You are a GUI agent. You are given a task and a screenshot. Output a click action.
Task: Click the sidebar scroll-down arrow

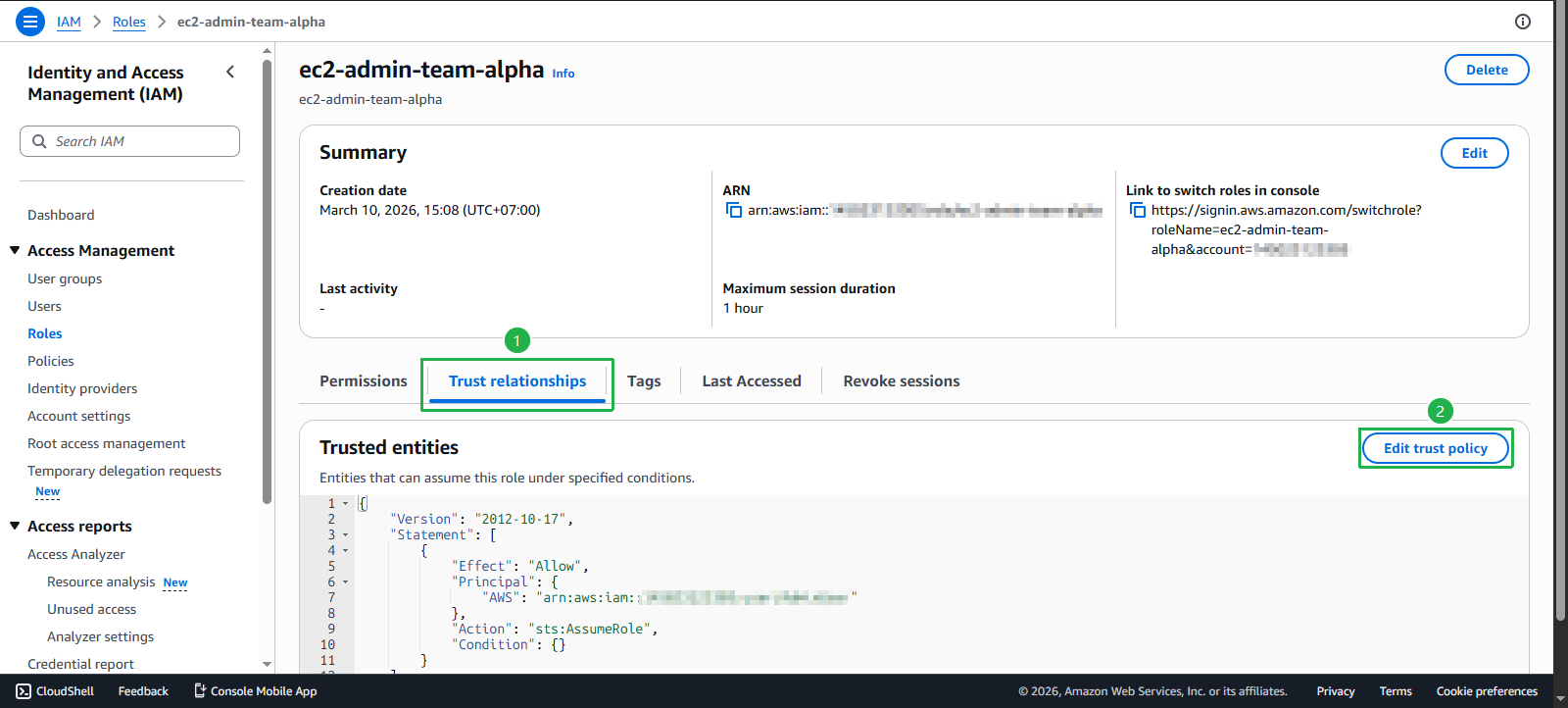267,664
